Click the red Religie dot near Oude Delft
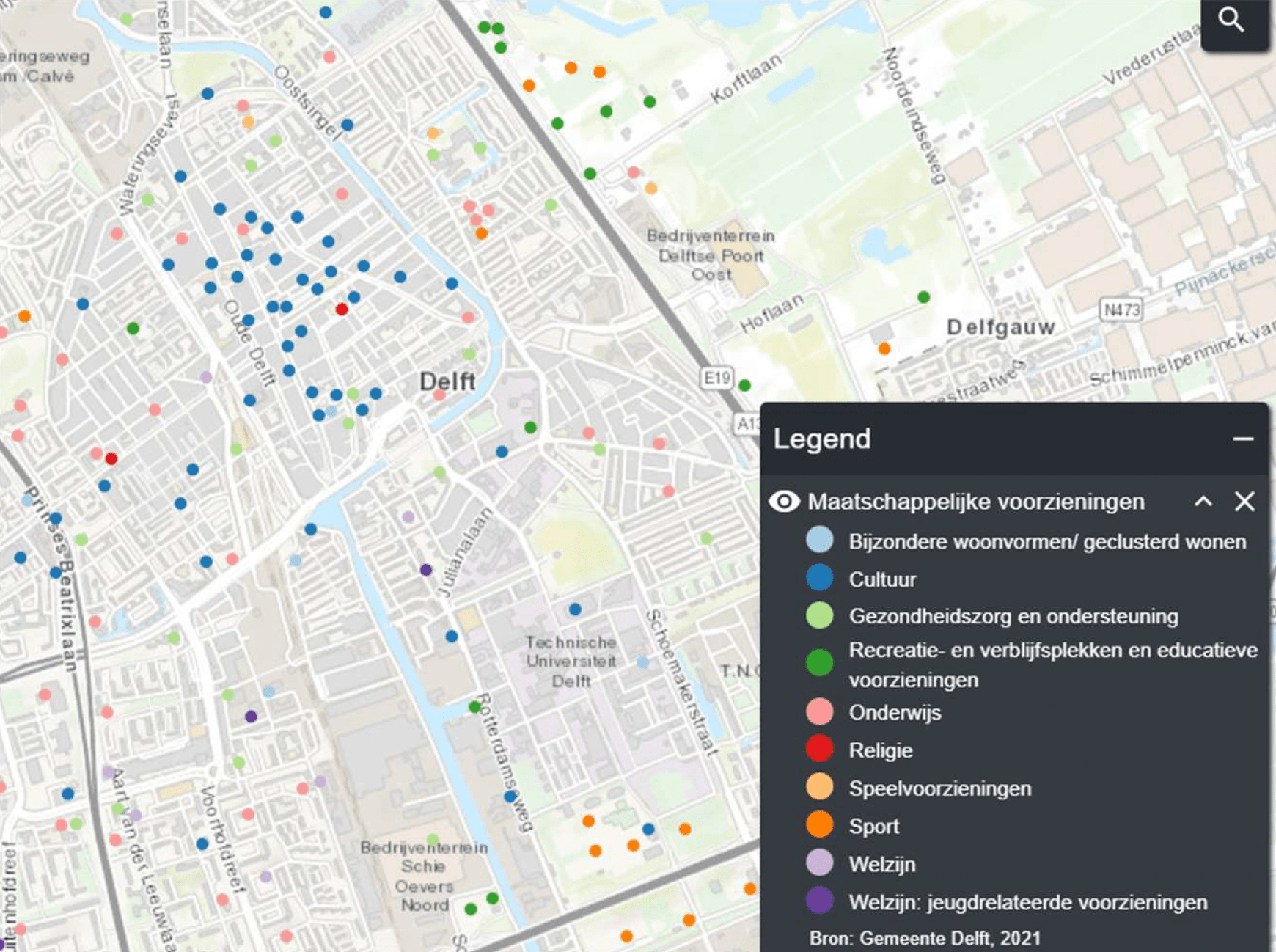Screen dimensions: 1276x952 [x=342, y=310]
